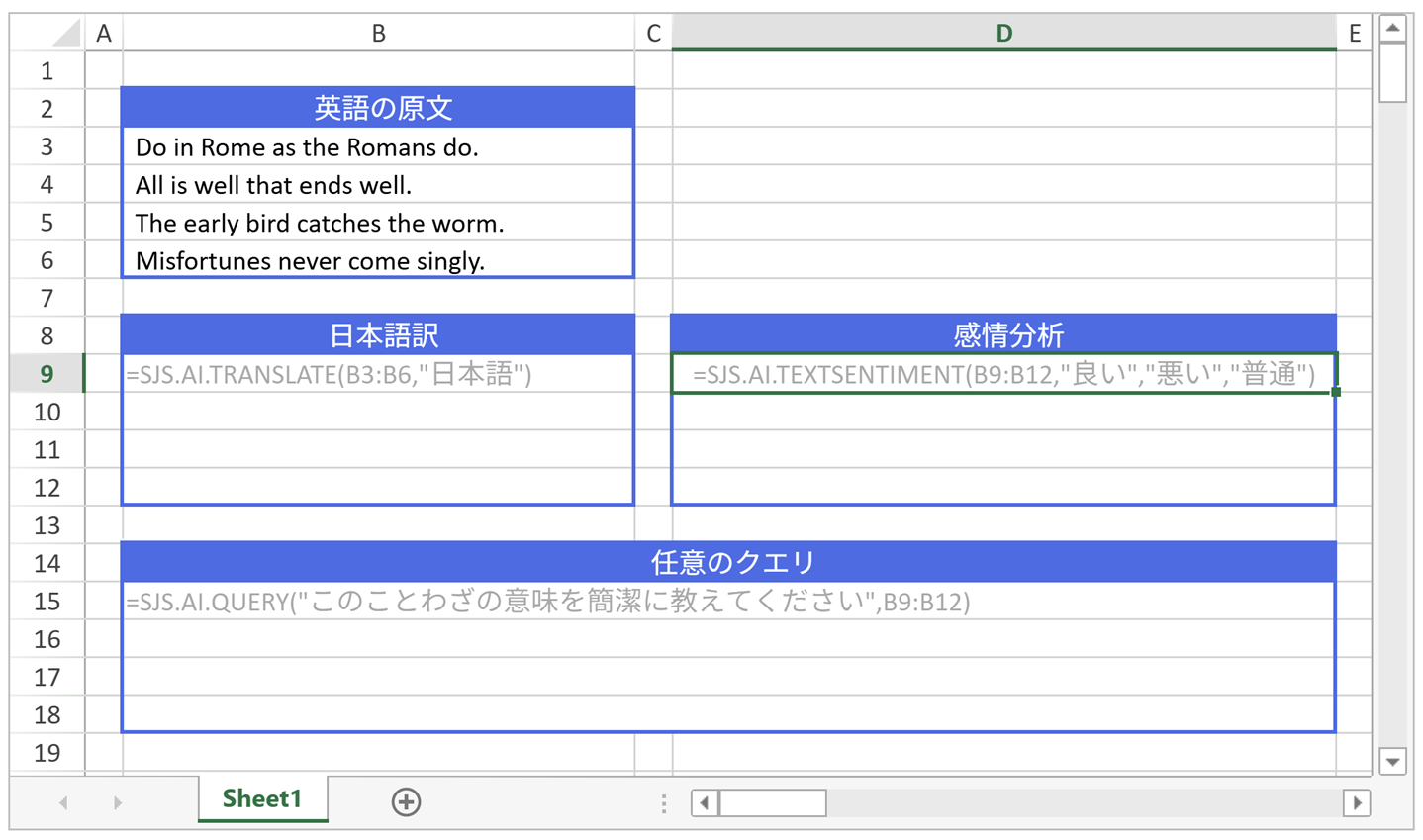Click the three-dot tab strip divider

(x=663, y=803)
